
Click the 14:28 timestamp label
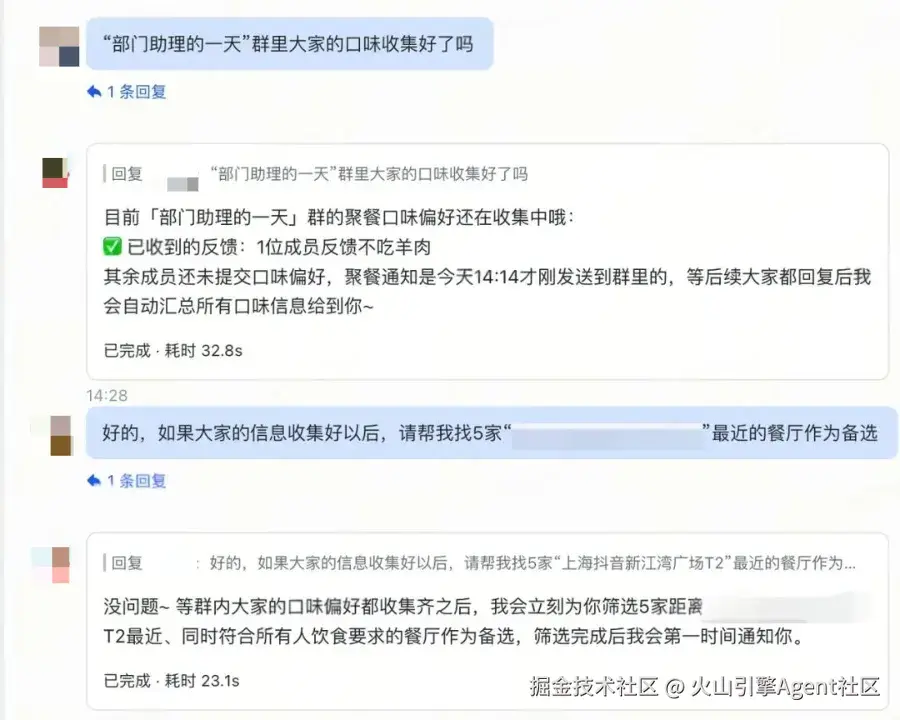[107, 395]
